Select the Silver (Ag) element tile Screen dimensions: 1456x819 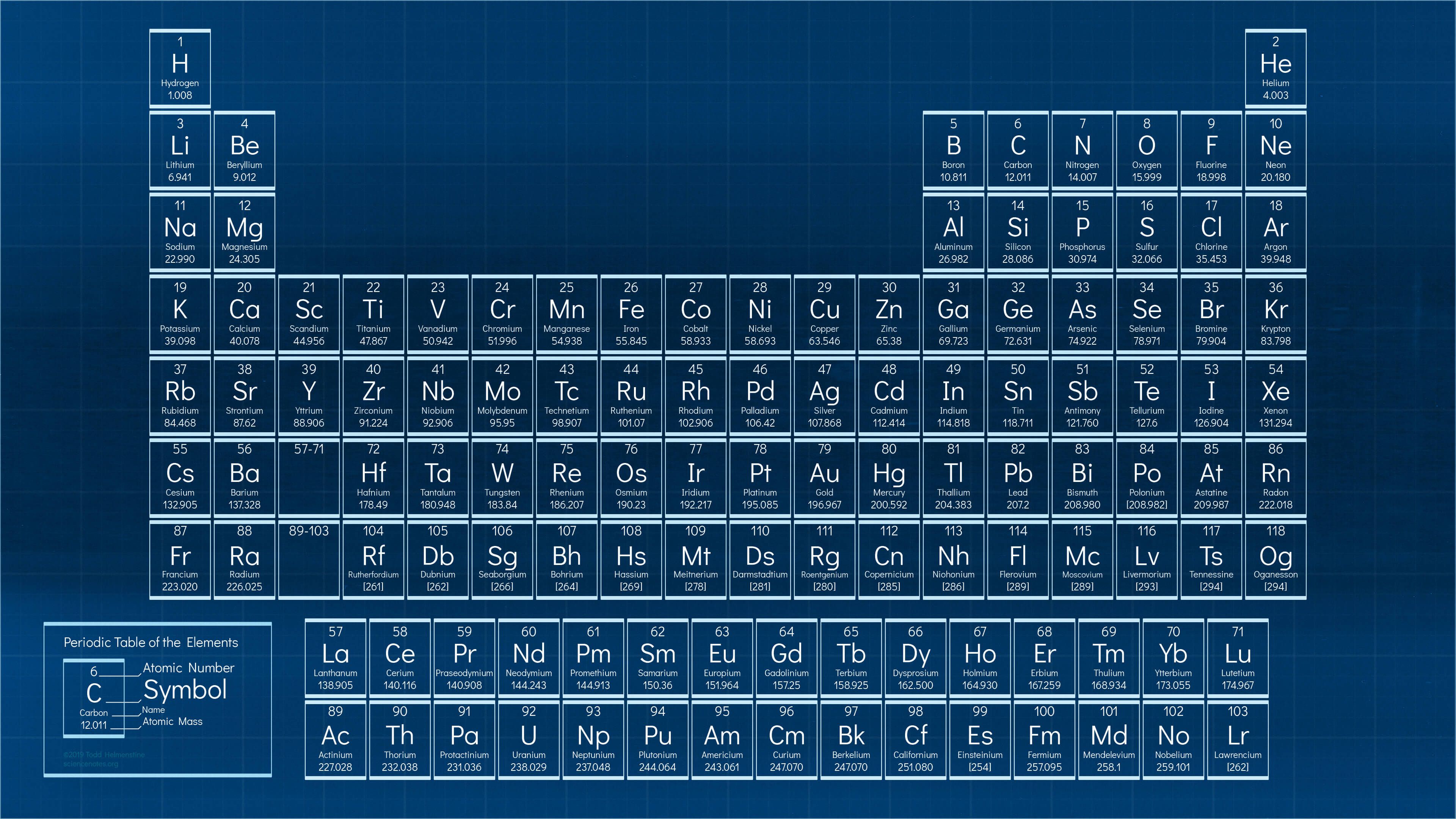(824, 396)
